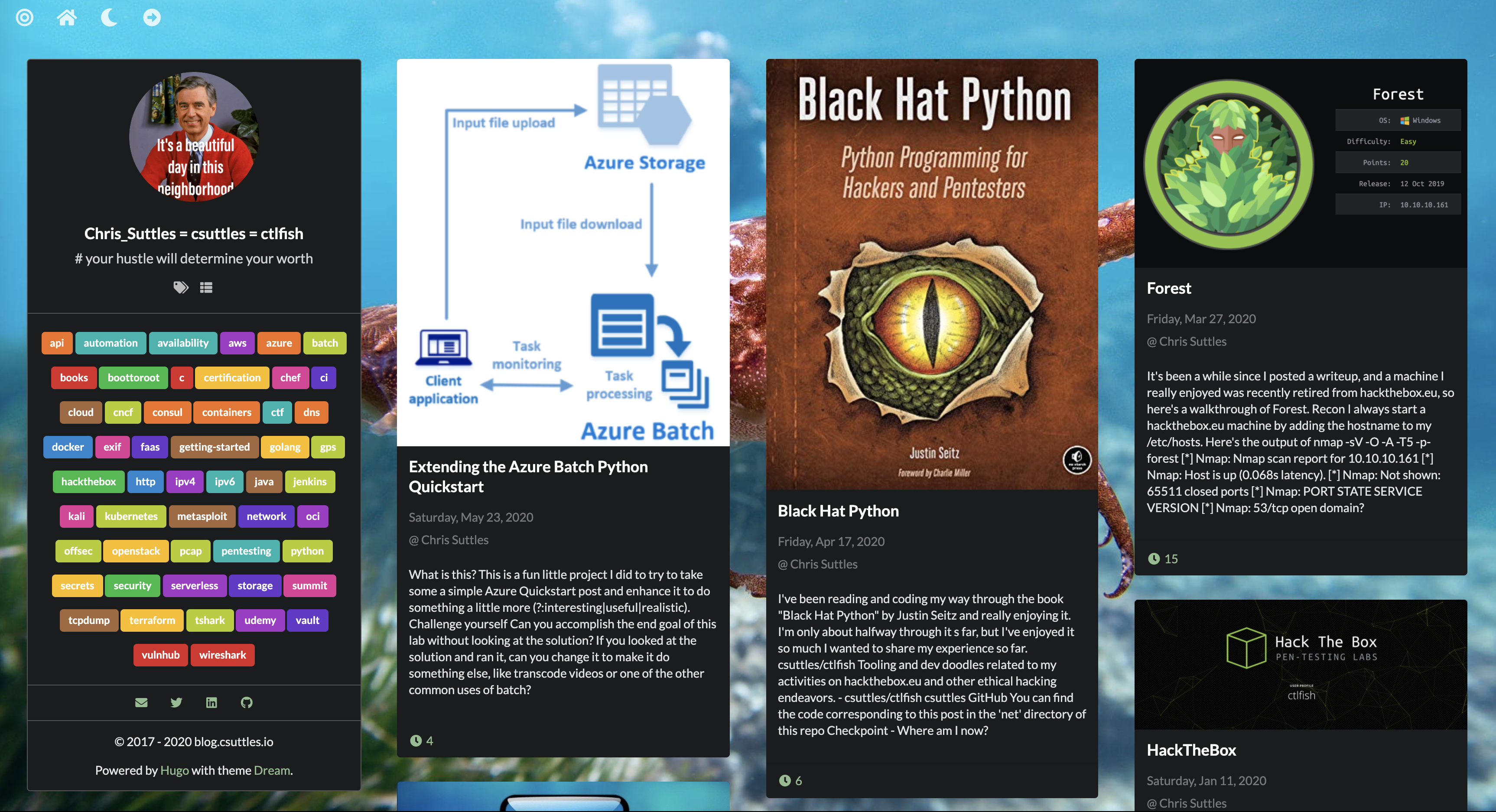
Task: Open the Dream theme link
Action: 272,770
